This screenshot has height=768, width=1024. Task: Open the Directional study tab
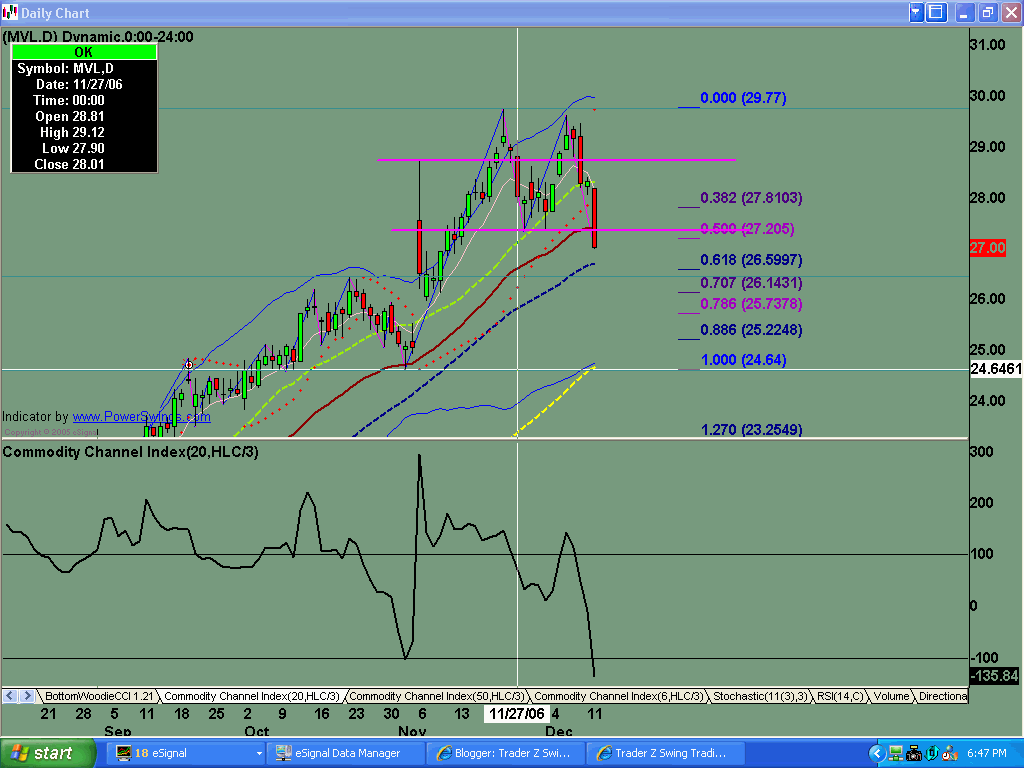pos(942,696)
